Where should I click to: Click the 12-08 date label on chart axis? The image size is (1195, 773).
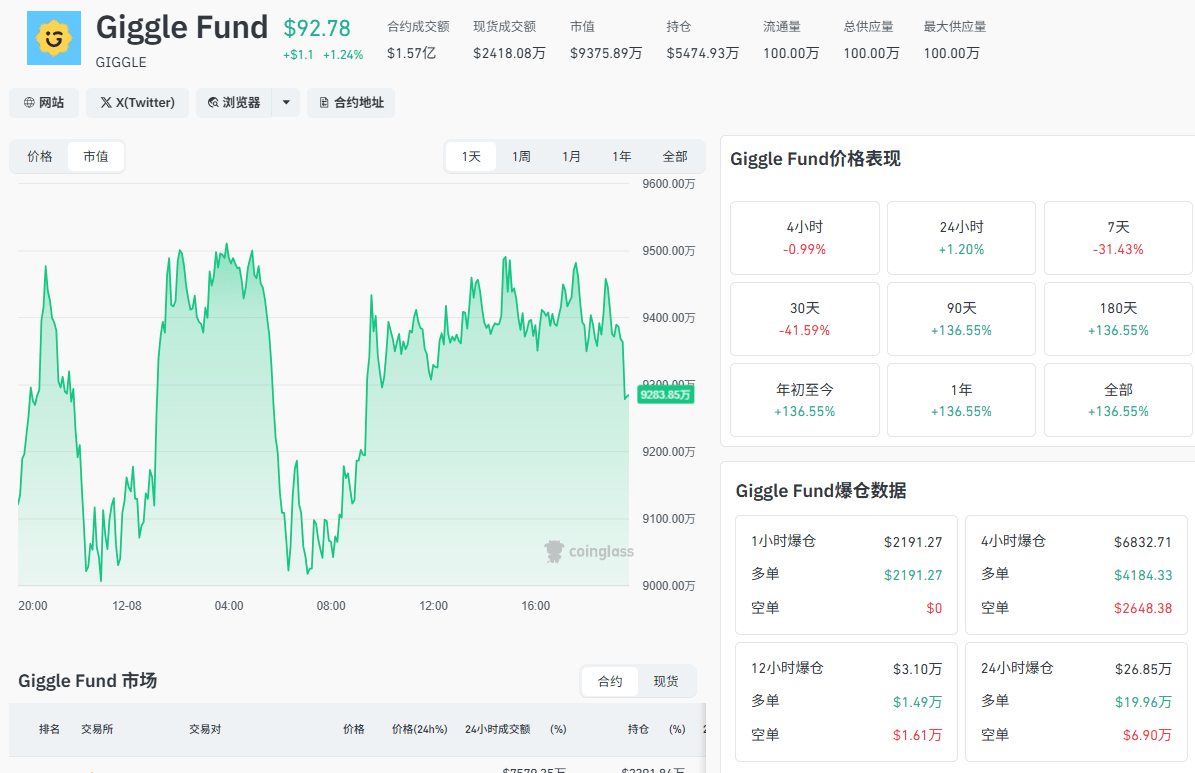coord(127,606)
